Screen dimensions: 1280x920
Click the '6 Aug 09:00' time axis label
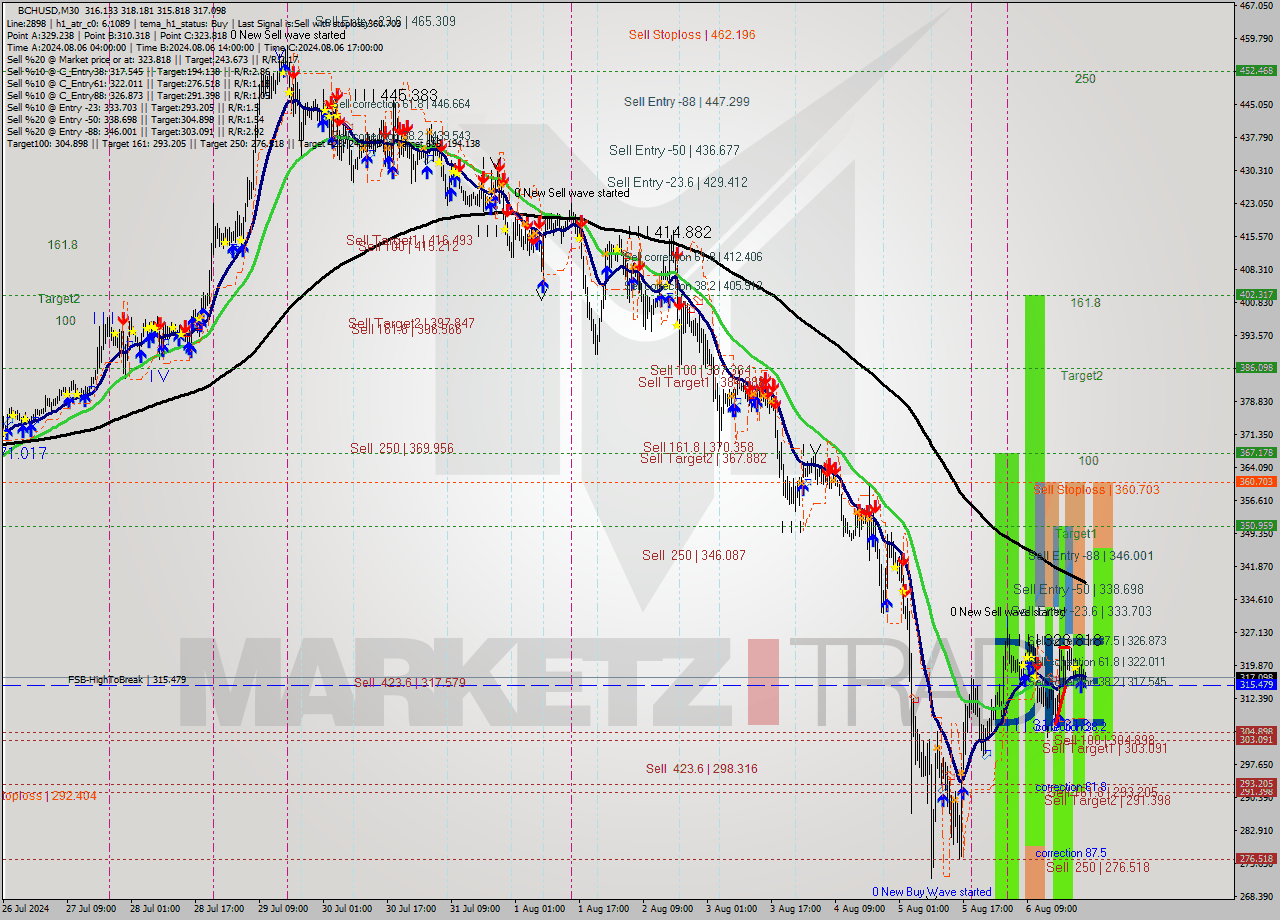click(x=1051, y=909)
